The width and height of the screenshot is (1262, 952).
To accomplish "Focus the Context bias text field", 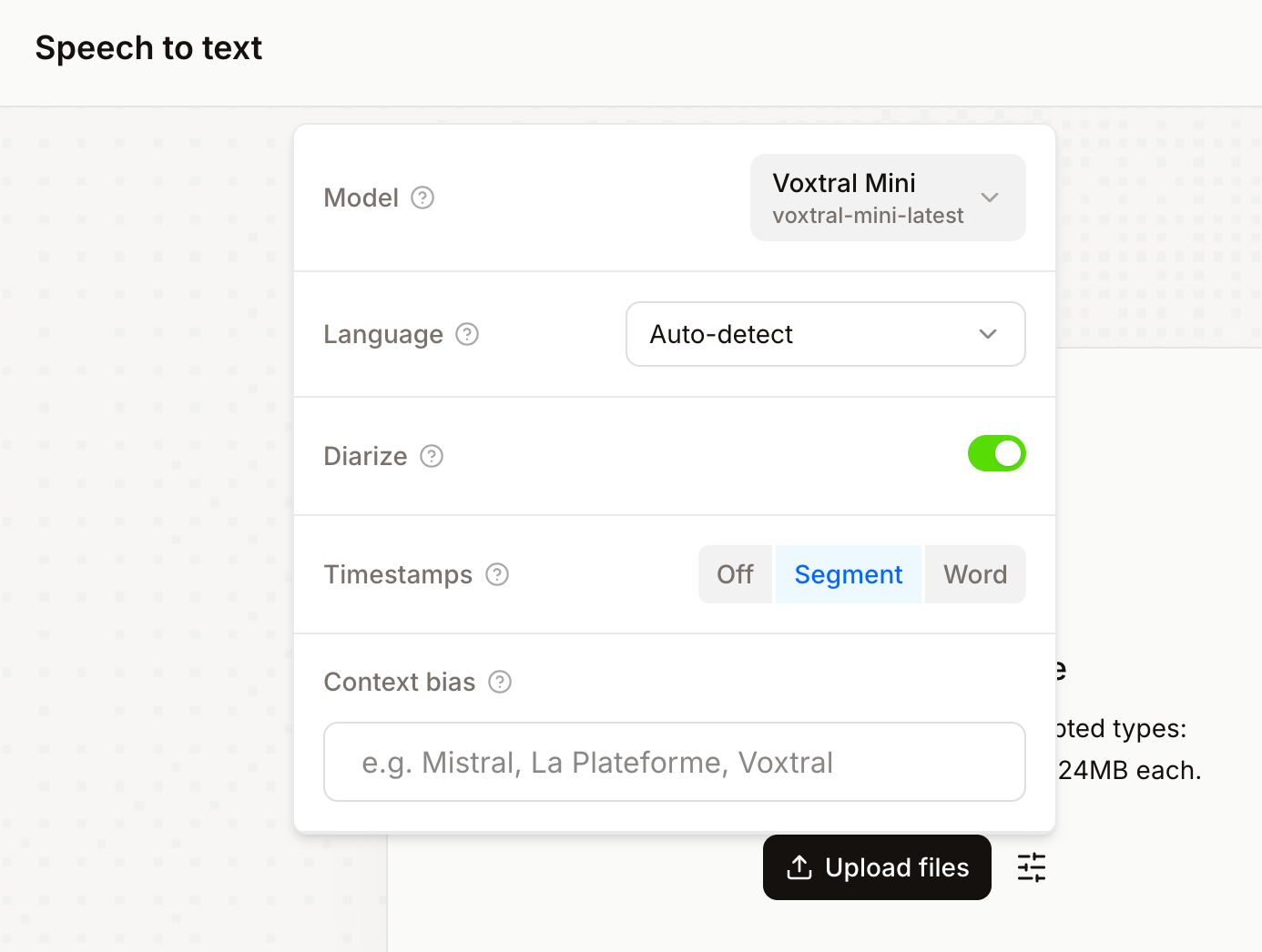I will coord(674,762).
